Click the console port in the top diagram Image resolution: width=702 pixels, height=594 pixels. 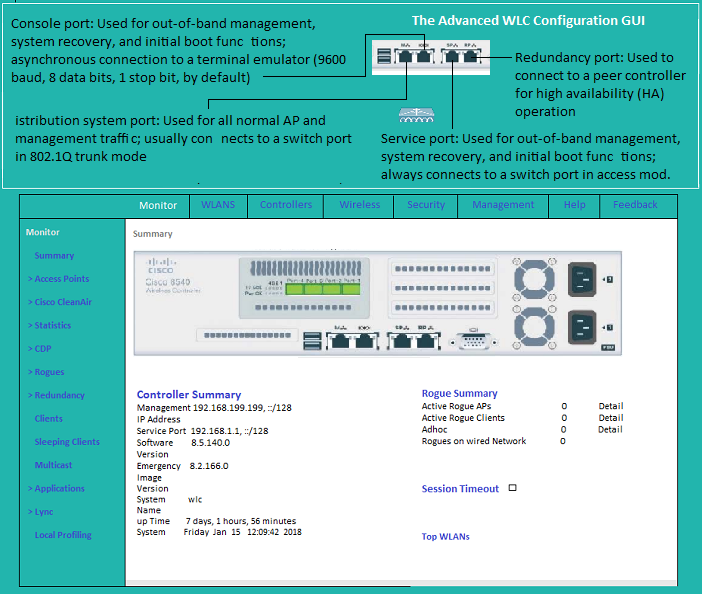423,57
